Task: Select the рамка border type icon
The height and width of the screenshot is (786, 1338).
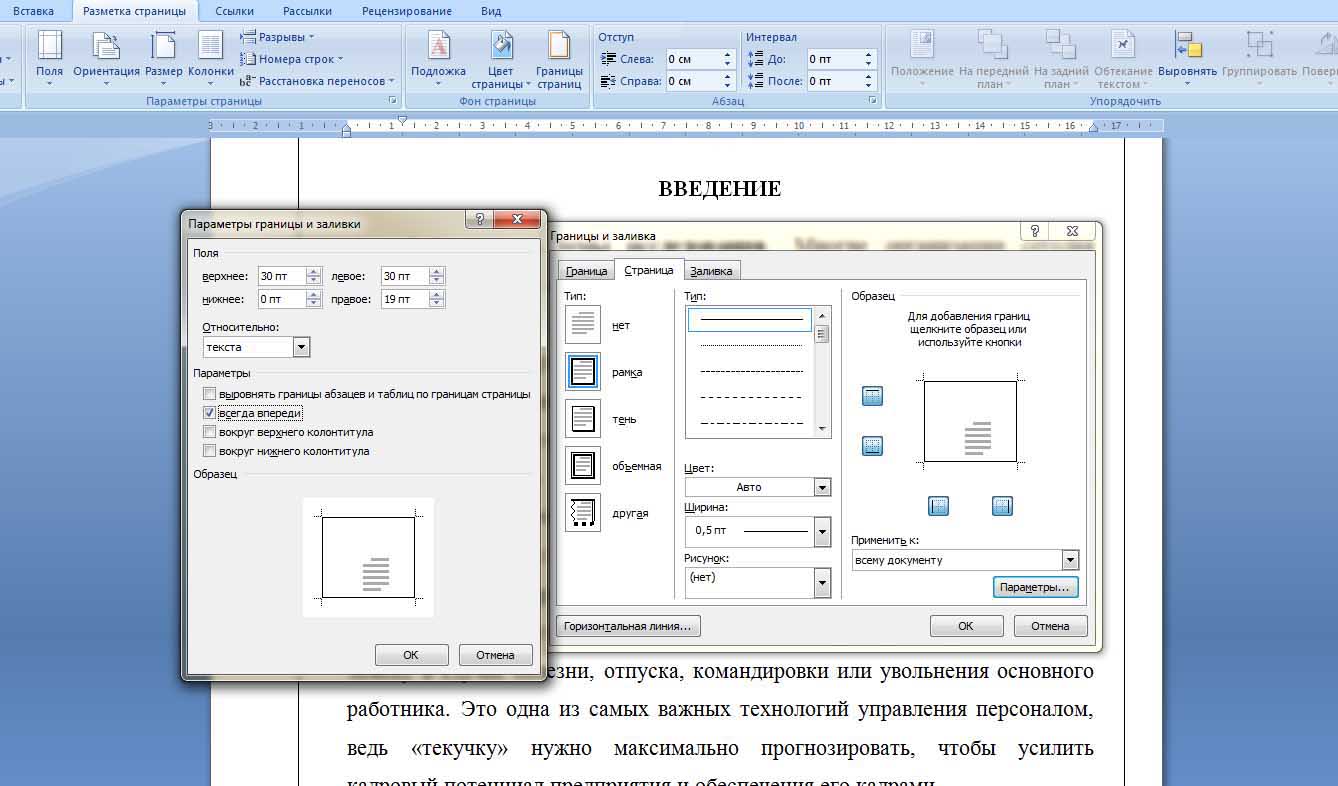Action: tap(583, 372)
